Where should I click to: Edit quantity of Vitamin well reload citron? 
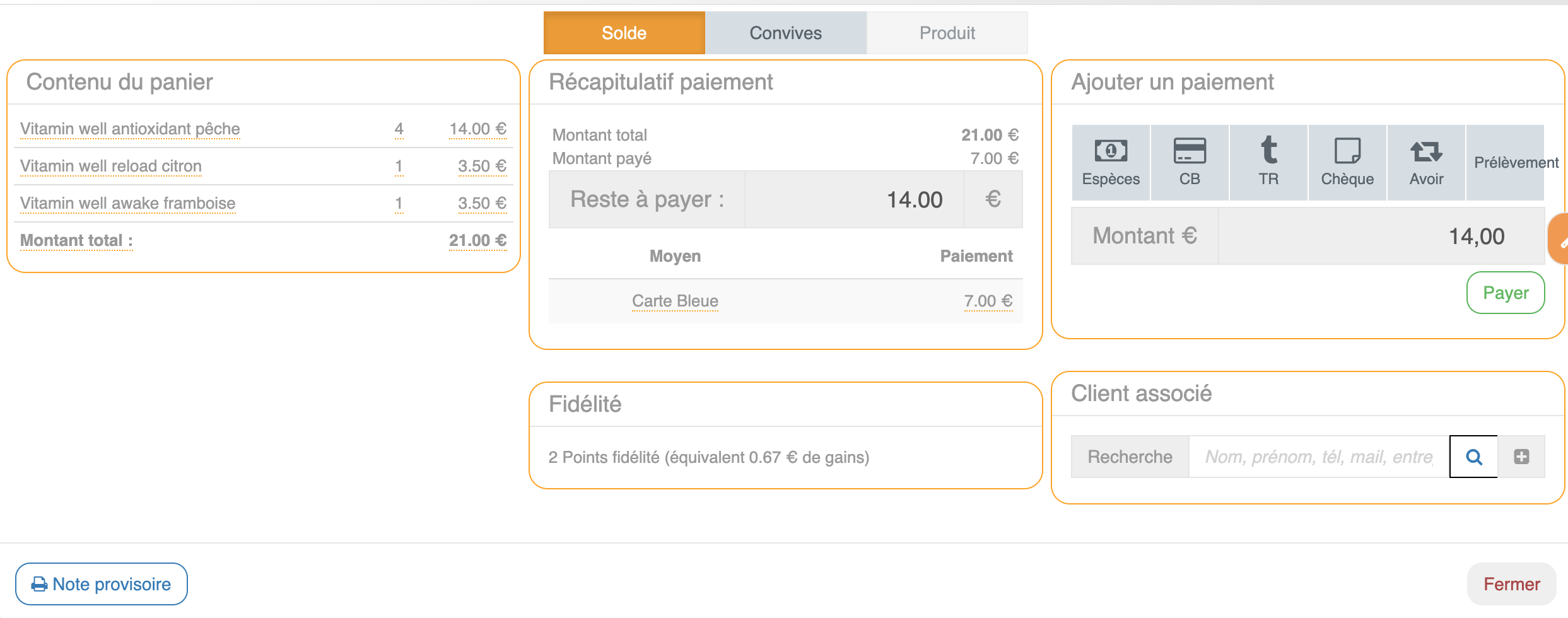point(399,166)
